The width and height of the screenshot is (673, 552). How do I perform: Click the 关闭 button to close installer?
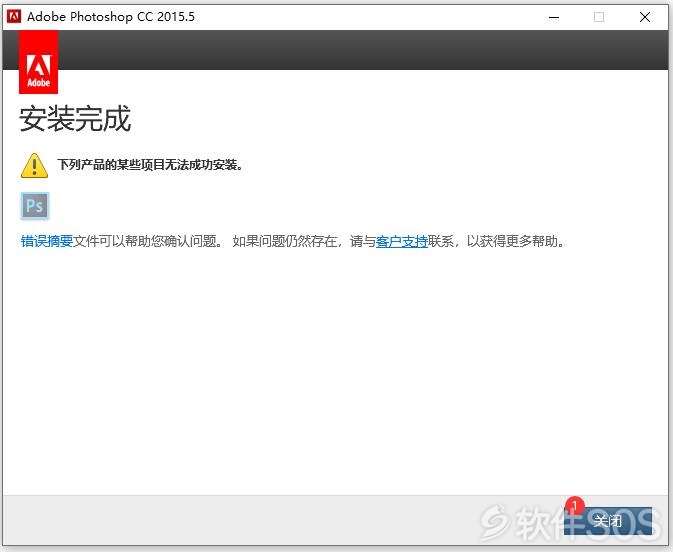click(608, 521)
